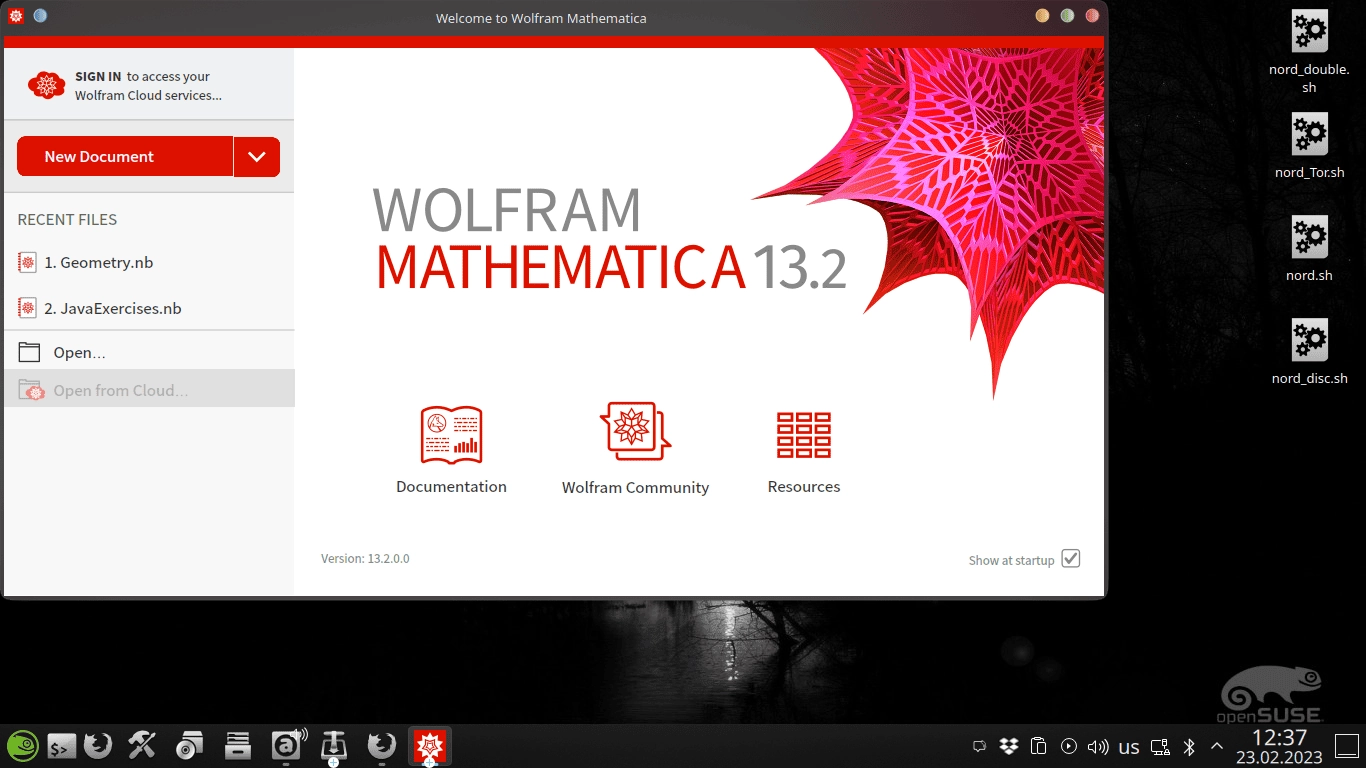Image resolution: width=1366 pixels, height=768 pixels.
Task: Open the volume control tray icon
Action: 1098,746
